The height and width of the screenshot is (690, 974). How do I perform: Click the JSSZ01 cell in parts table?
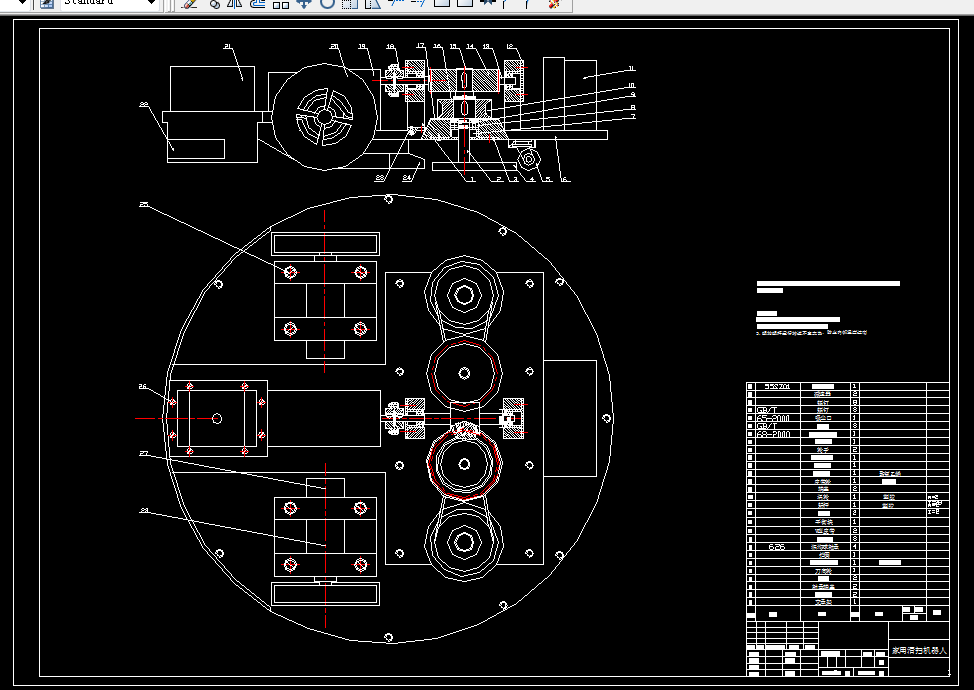pos(777,386)
